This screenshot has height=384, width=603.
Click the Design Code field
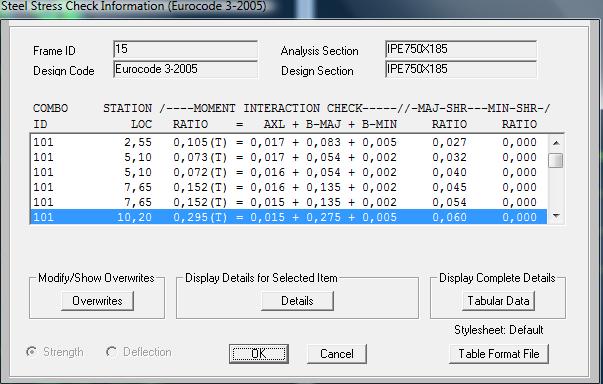tap(185, 70)
